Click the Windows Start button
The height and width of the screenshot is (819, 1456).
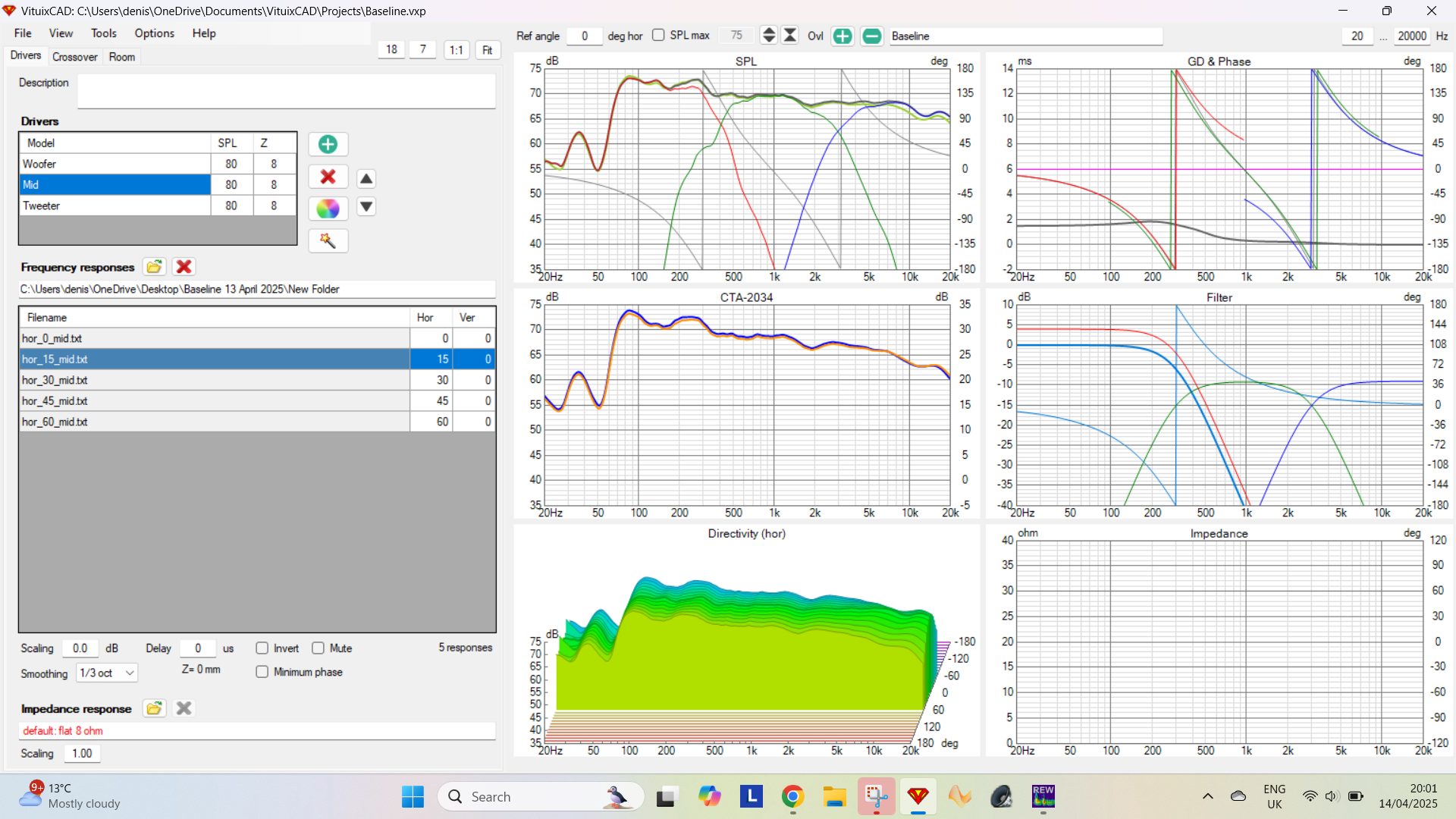(413, 796)
